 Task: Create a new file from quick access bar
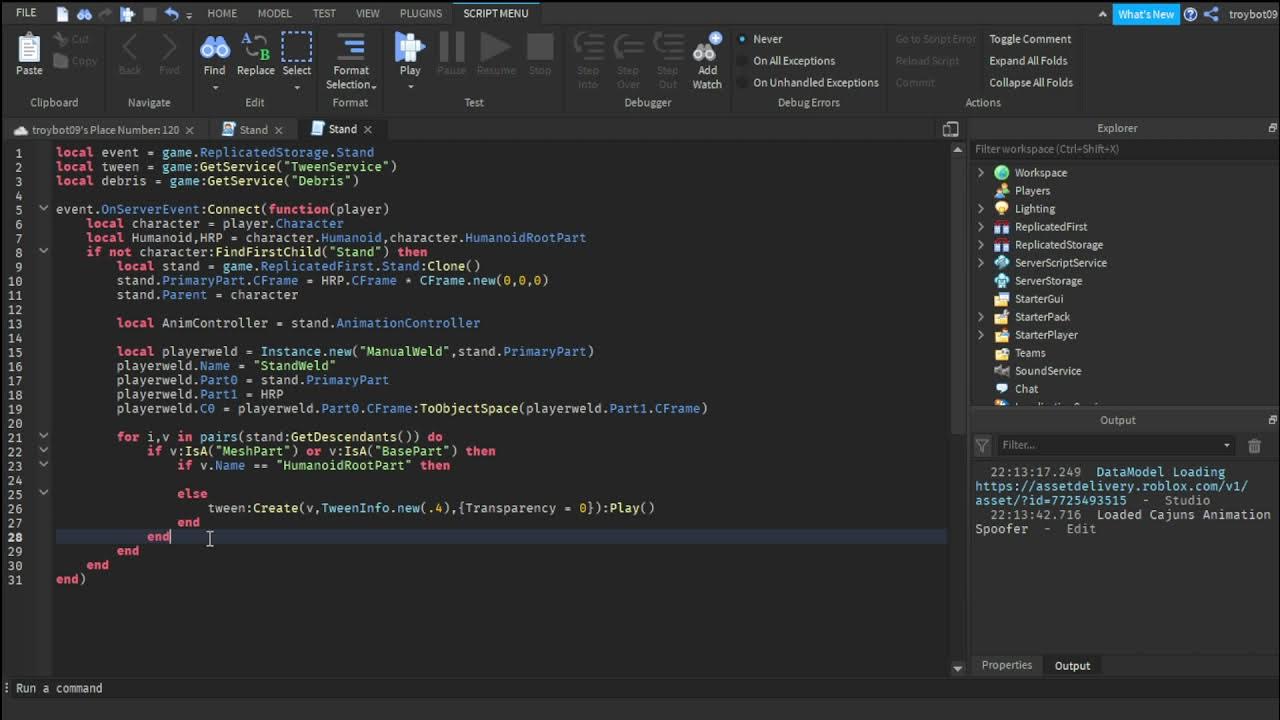pos(62,14)
